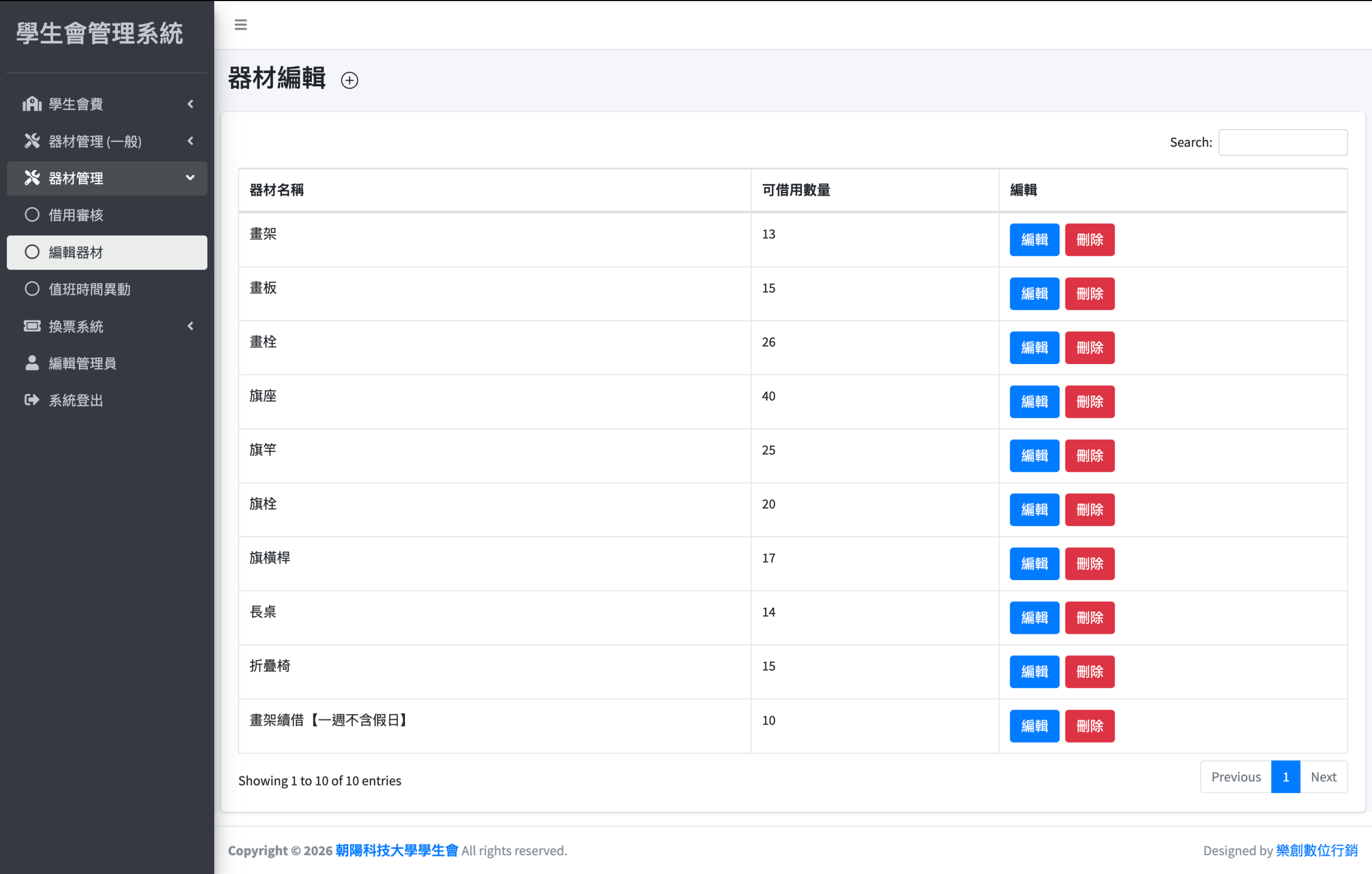
Task: Click the ticket icon next to 換票系統
Action: (32, 326)
